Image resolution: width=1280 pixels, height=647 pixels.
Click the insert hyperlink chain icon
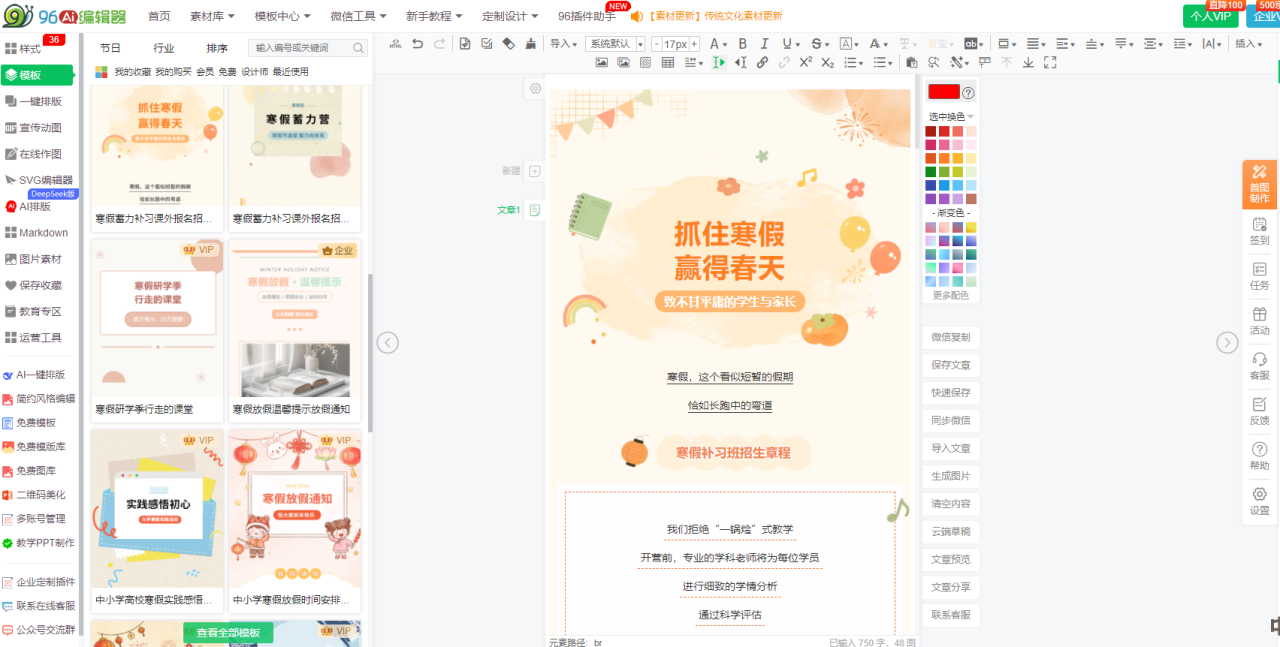point(762,62)
